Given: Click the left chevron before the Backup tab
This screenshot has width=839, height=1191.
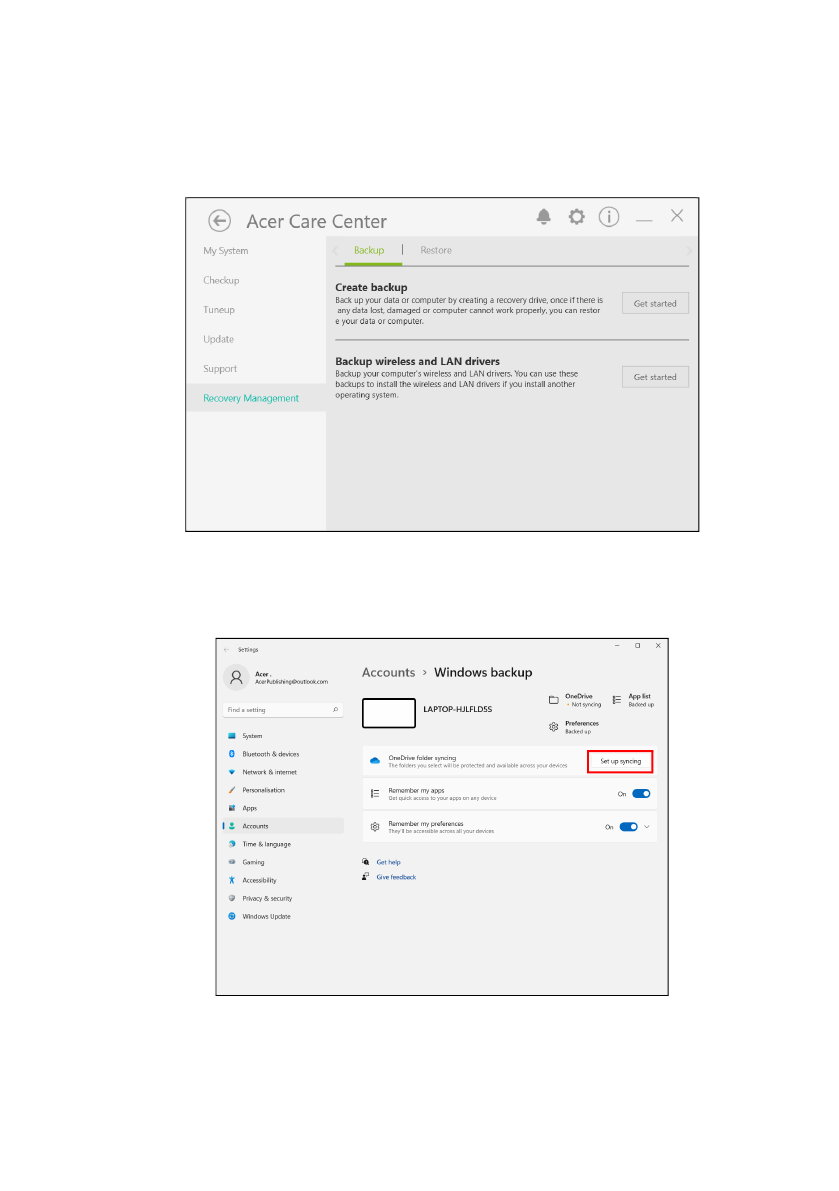Looking at the screenshot, I should [x=336, y=250].
